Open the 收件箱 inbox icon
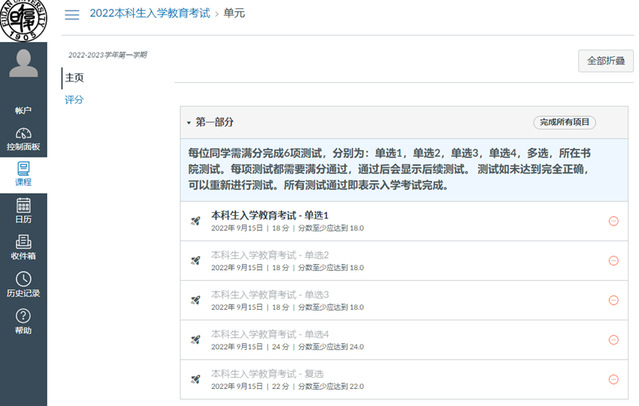 coord(23,247)
